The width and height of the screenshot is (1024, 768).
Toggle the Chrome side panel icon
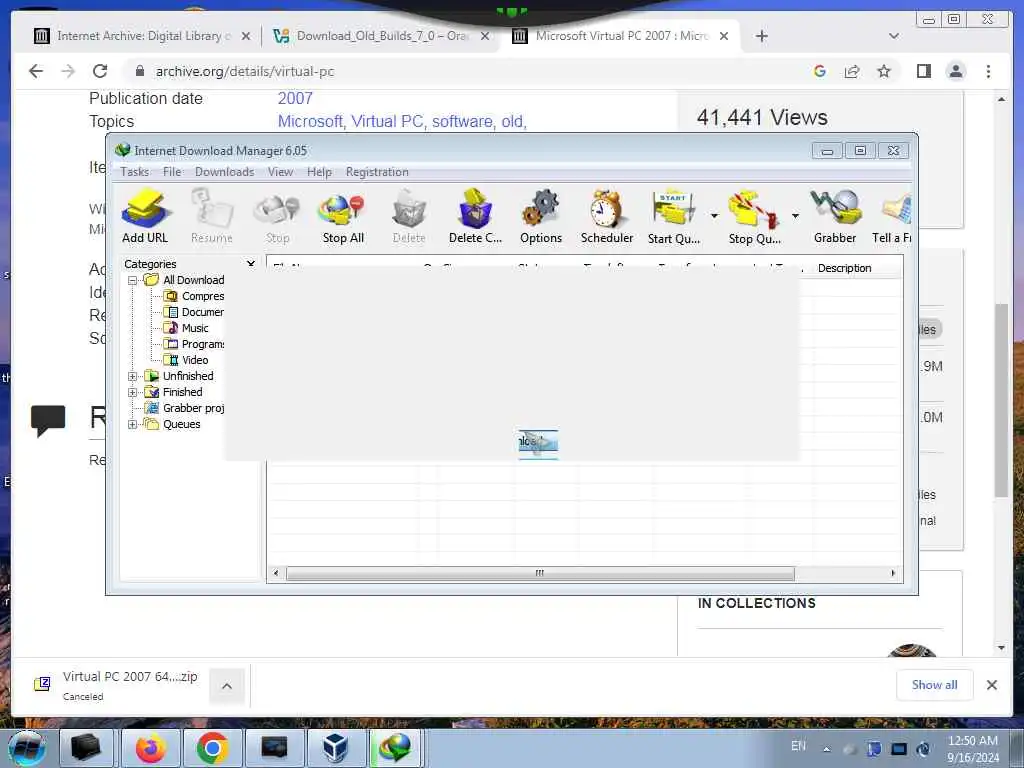point(923,71)
